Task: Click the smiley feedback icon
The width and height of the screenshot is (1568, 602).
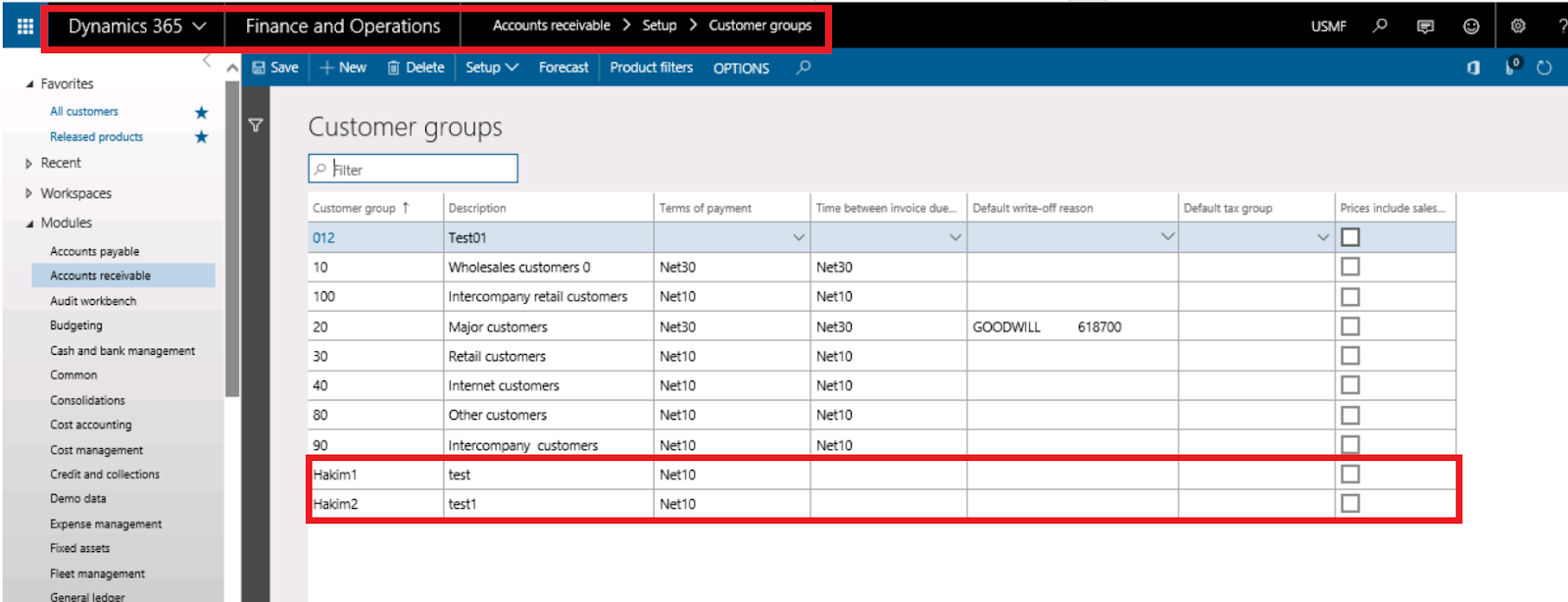Action: tap(1471, 26)
